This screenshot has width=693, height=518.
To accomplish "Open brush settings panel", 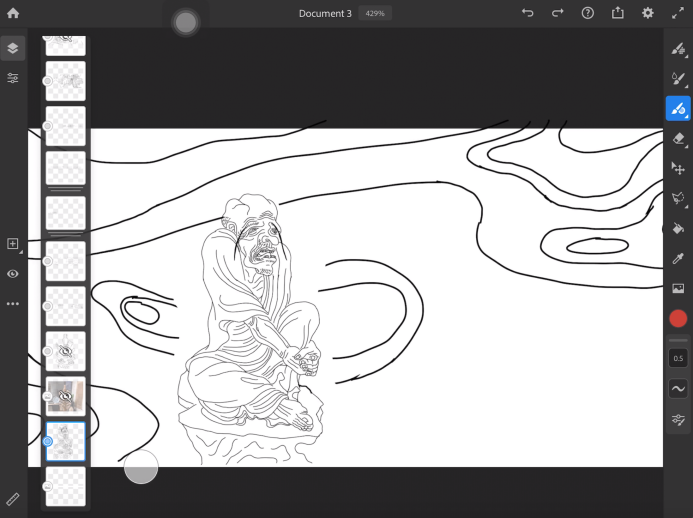I will tap(678, 419).
